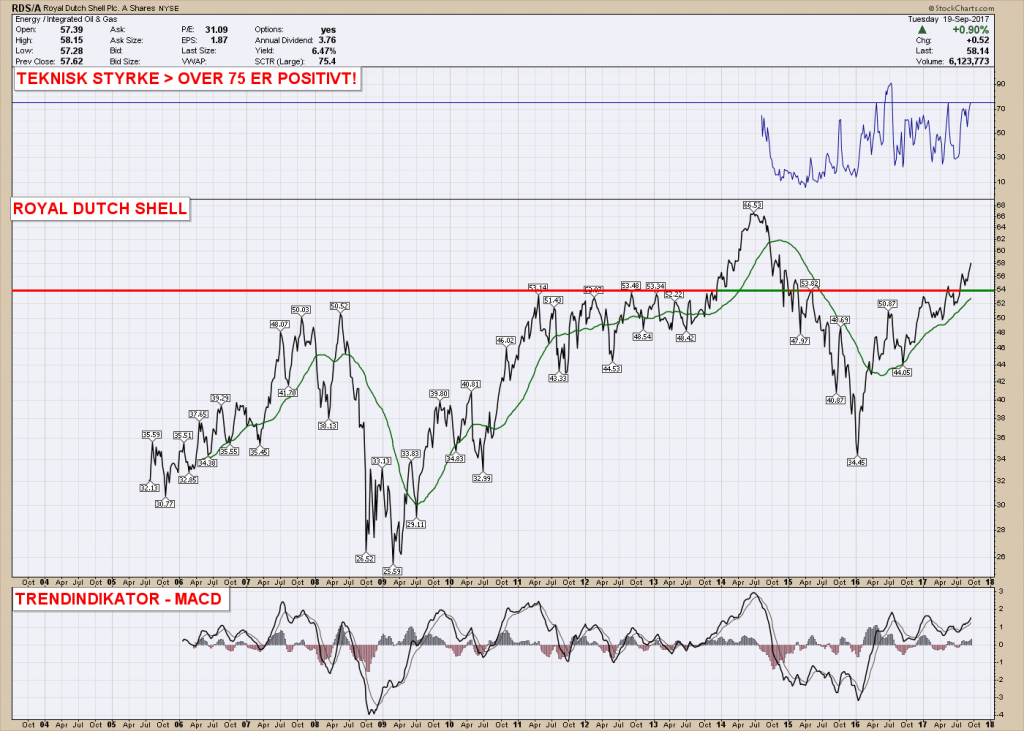Click the 53.82 price label

coord(809,284)
